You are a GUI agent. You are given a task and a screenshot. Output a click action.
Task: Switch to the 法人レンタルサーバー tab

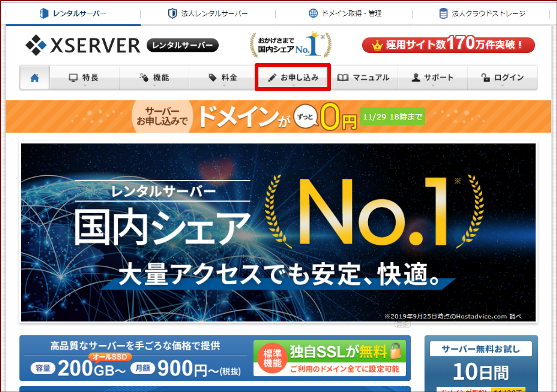tap(208, 13)
